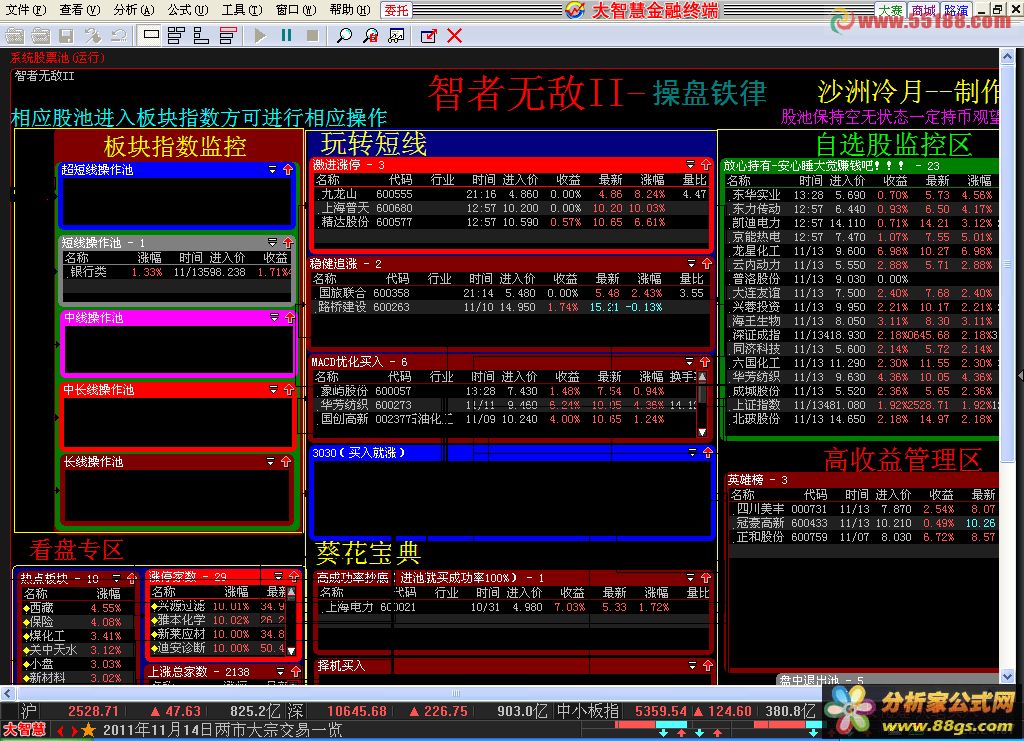Click the up-arrow icon on 上涨总家数
This screenshot has width=1024, height=741.
(x=296, y=671)
